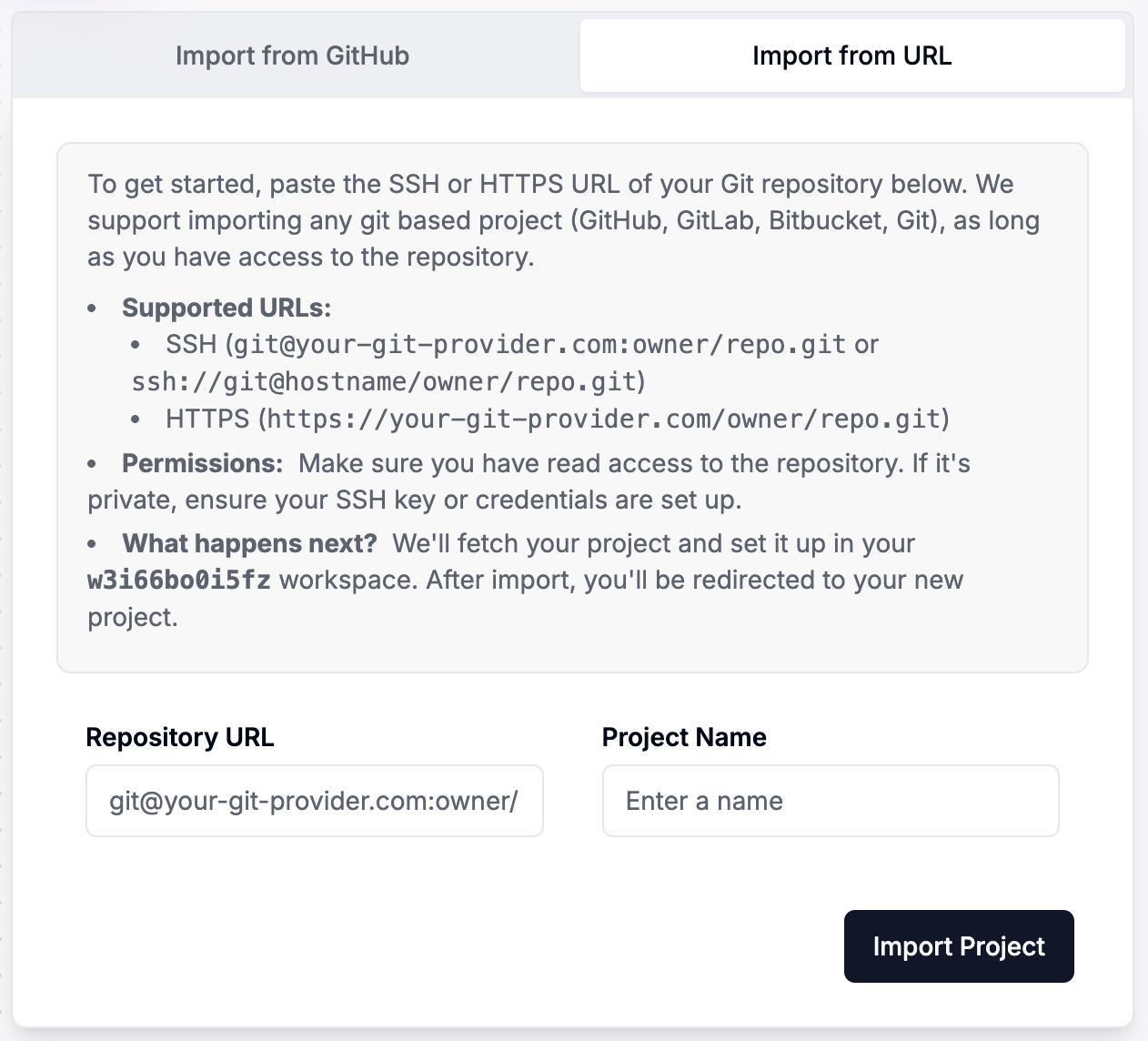Click the SSH bullet label
The width and height of the screenshot is (1148, 1041).
191,345
